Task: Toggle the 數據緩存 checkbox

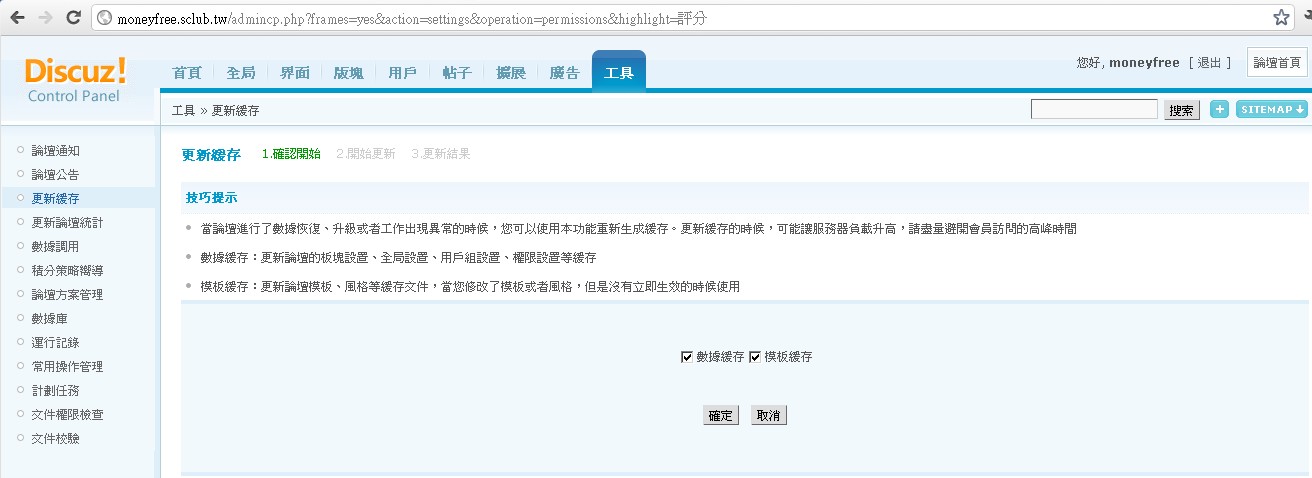Action: [x=687, y=357]
